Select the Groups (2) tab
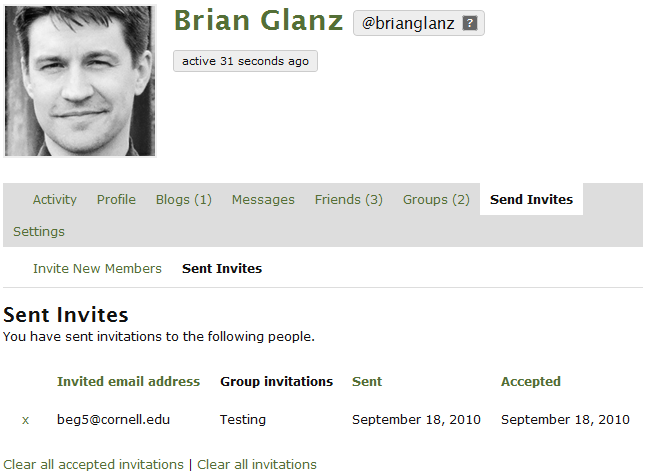646x475 pixels. 436,199
